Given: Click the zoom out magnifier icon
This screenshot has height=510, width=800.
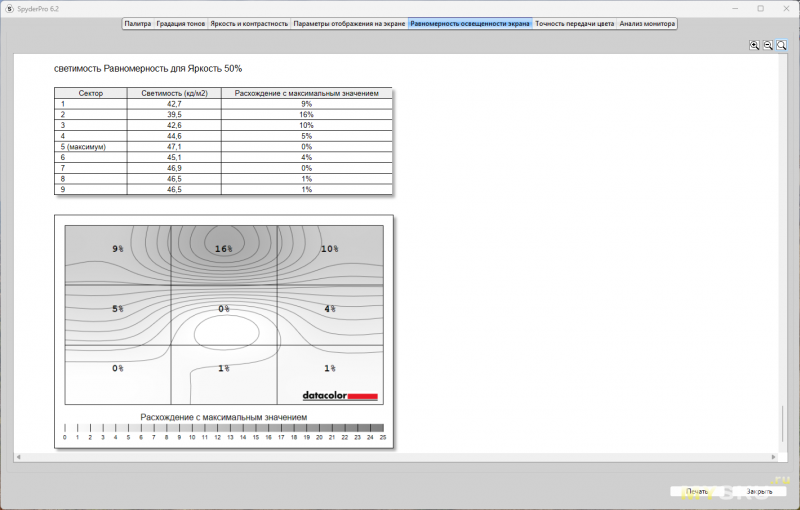Looking at the screenshot, I should [x=768, y=45].
